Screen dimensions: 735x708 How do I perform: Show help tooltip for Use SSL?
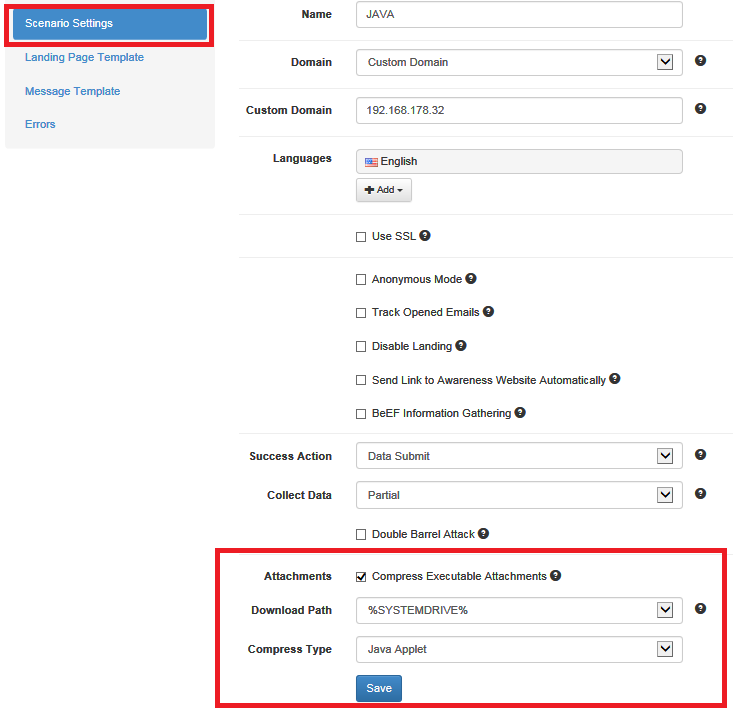pyautogui.click(x=425, y=235)
